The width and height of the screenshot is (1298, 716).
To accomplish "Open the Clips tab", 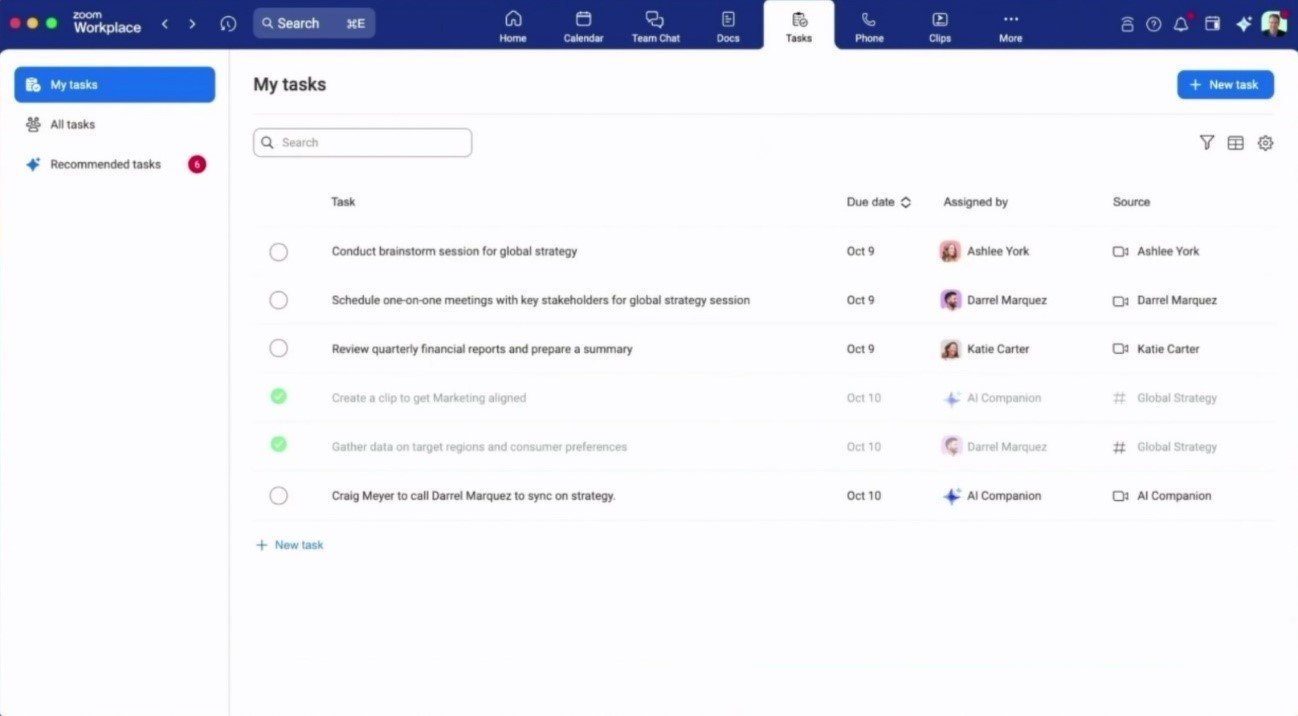I will (x=940, y=25).
